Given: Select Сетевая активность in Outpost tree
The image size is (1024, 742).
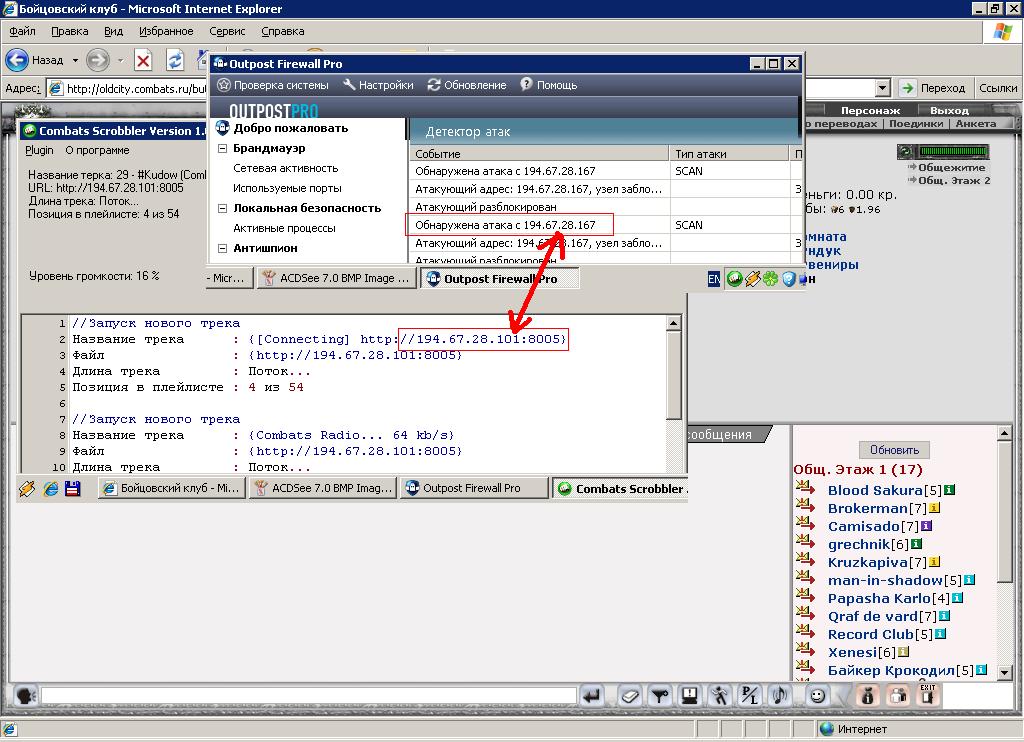Looking at the screenshot, I should pos(285,169).
